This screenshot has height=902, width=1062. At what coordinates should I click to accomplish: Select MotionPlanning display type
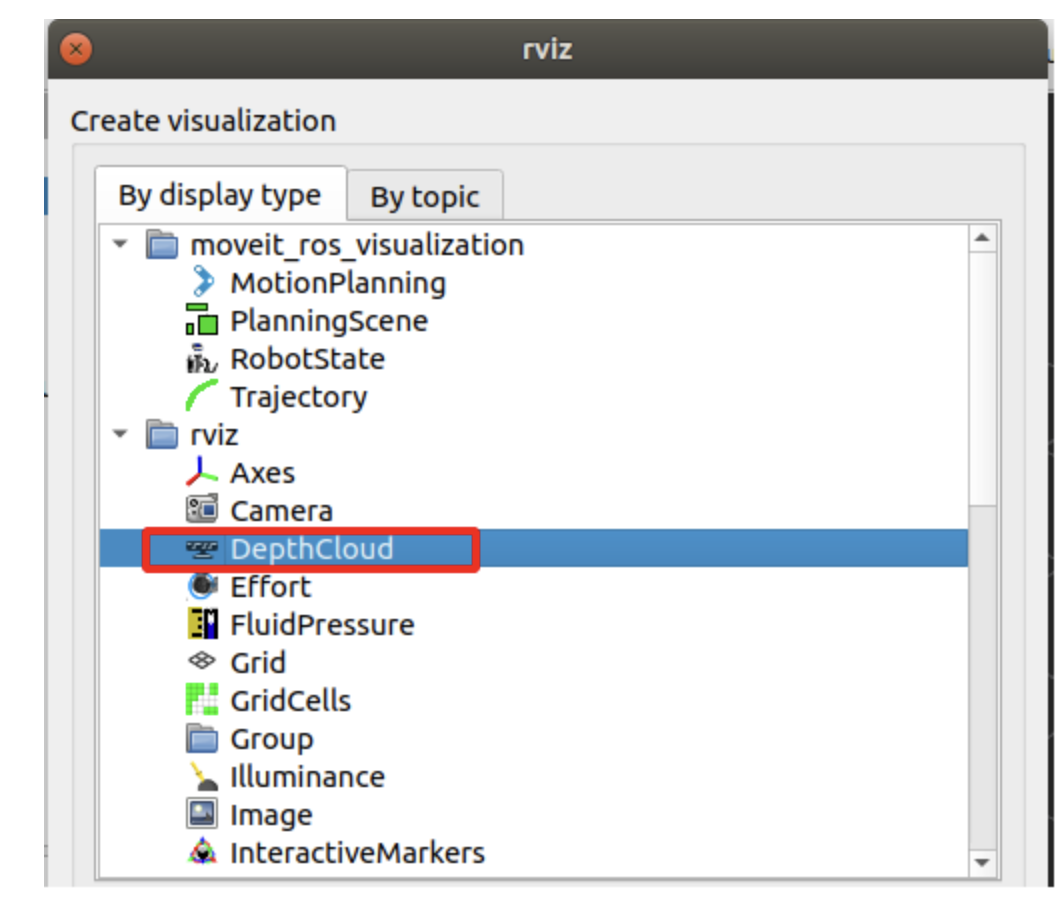pyautogui.click(x=338, y=283)
